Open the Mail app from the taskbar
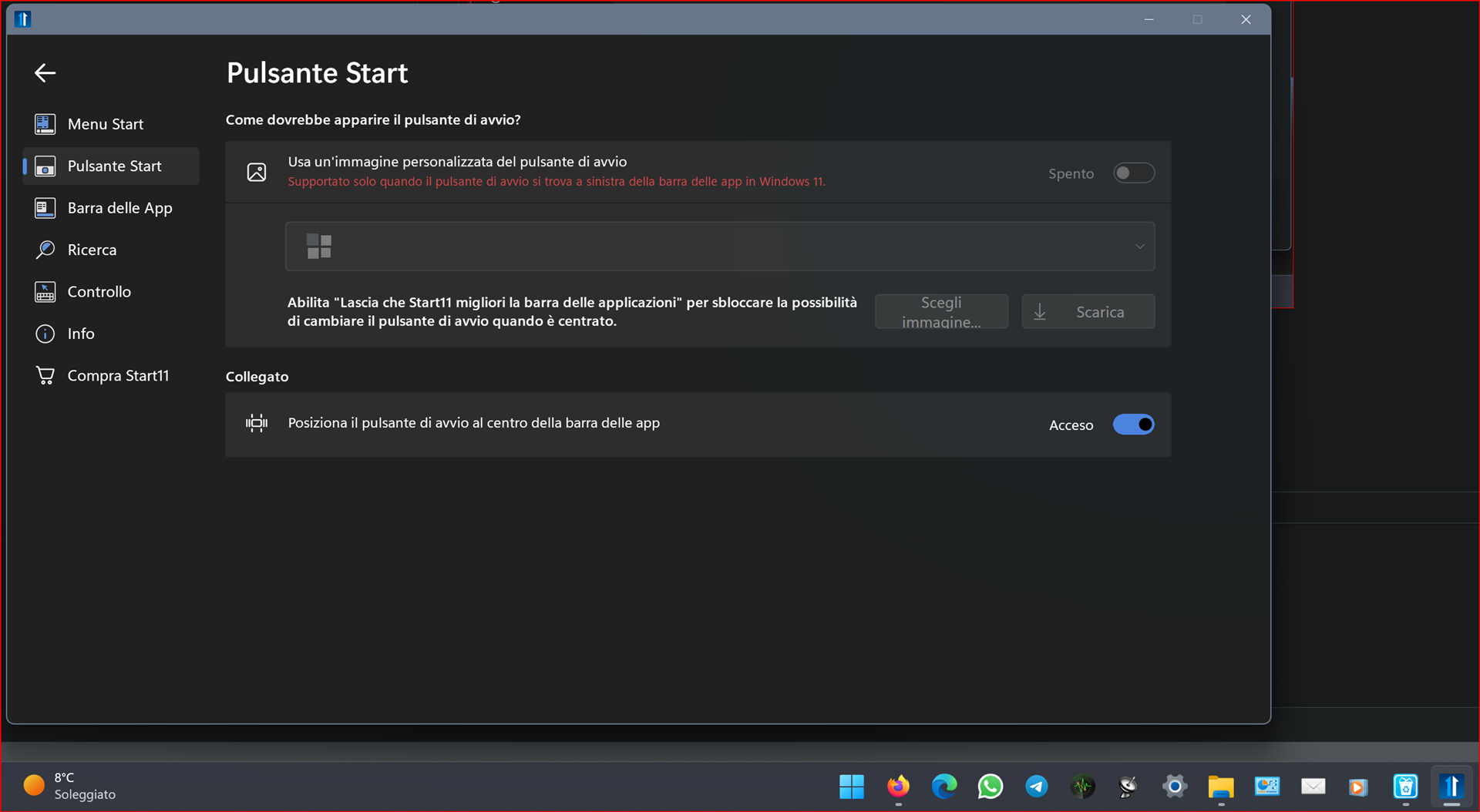Screen dimensions: 1480x812 (x=1313, y=787)
